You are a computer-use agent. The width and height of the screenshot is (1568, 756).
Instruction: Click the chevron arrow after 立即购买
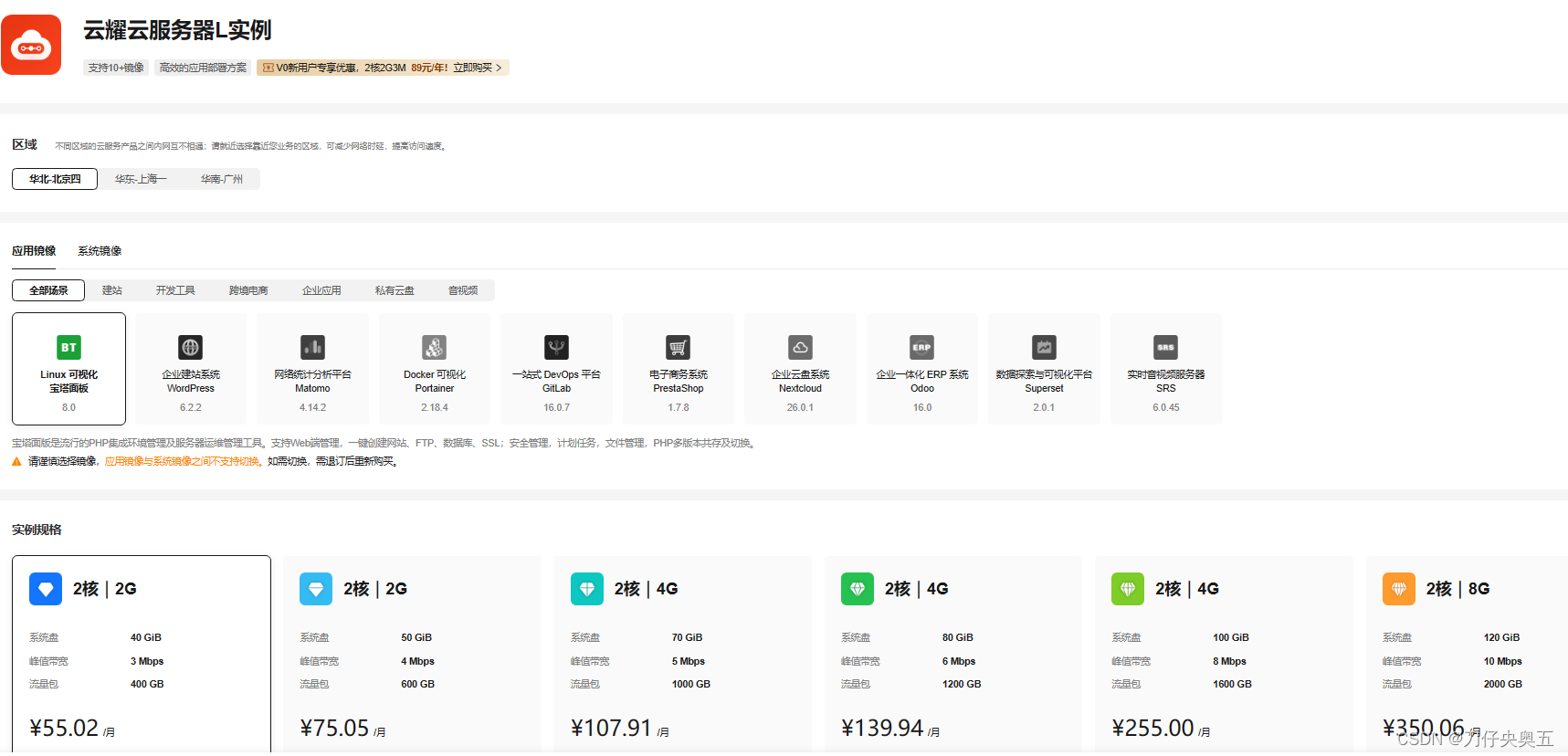(499, 68)
